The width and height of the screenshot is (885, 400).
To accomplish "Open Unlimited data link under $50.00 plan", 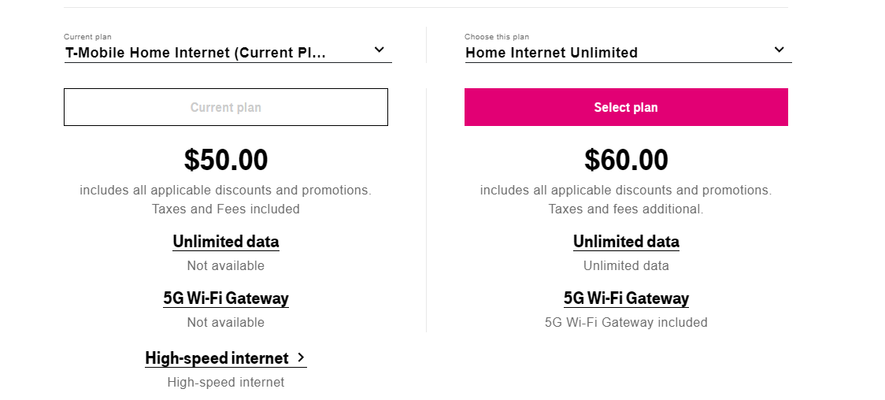I will coord(226,242).
